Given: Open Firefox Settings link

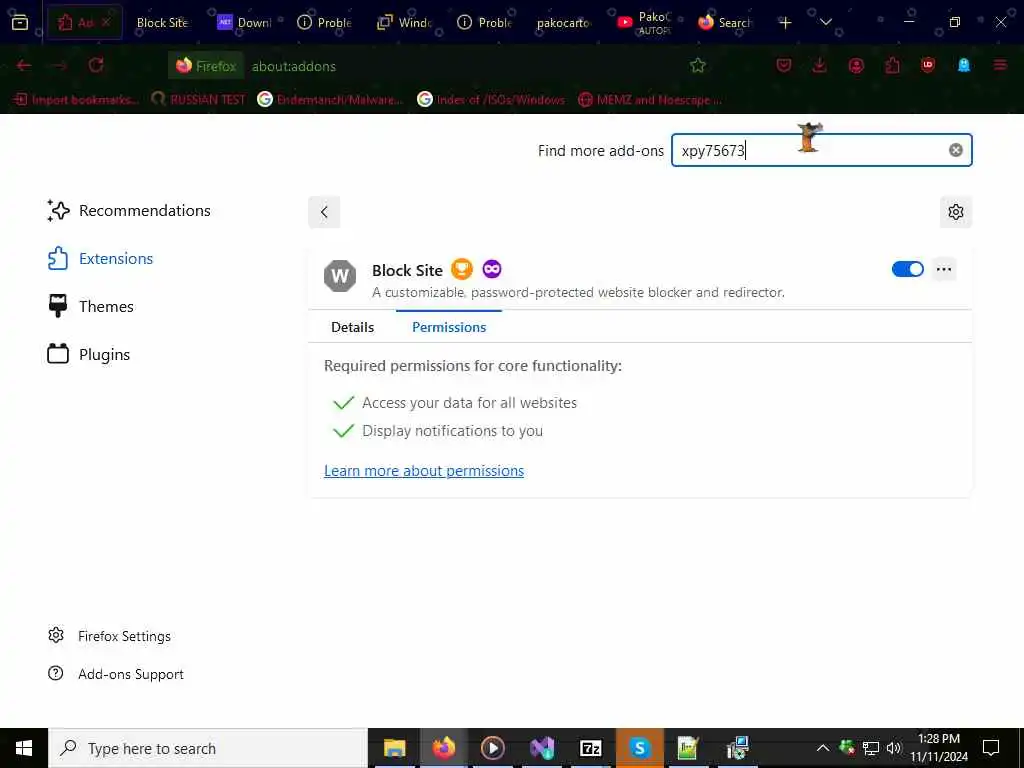Looking at the screenshot, I should pyautogui.click(x=109, y=636).
